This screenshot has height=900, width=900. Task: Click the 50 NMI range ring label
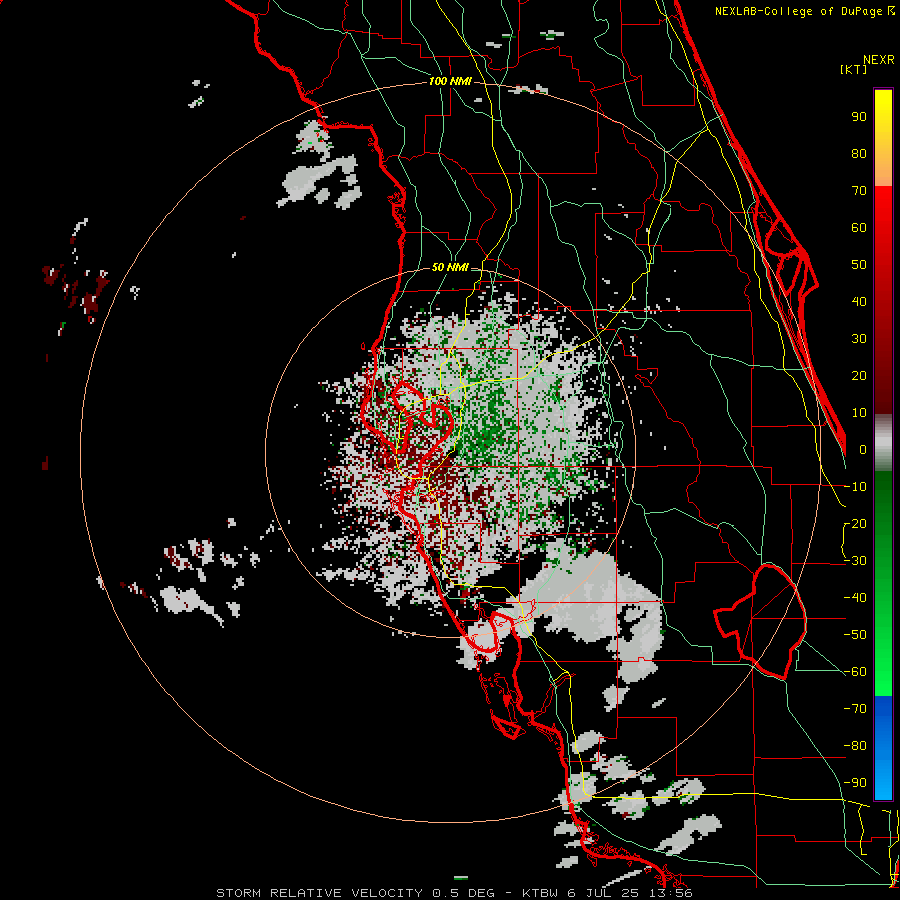tap(450, 267)
